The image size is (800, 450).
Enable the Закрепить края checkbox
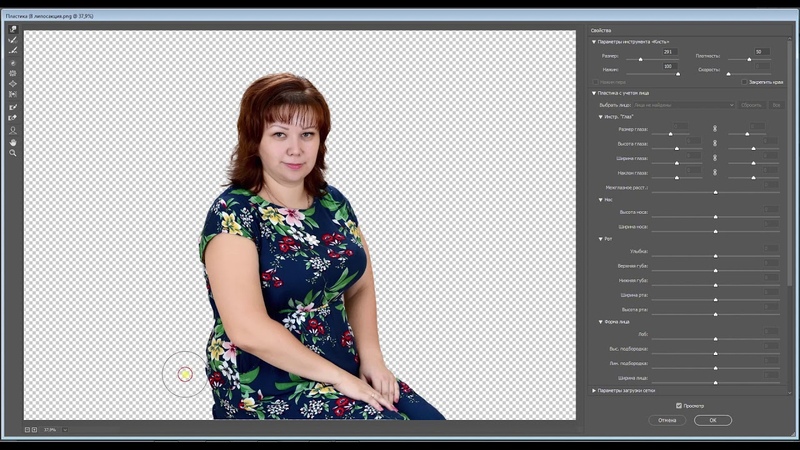pyautogui.click(x=744, y=82)
